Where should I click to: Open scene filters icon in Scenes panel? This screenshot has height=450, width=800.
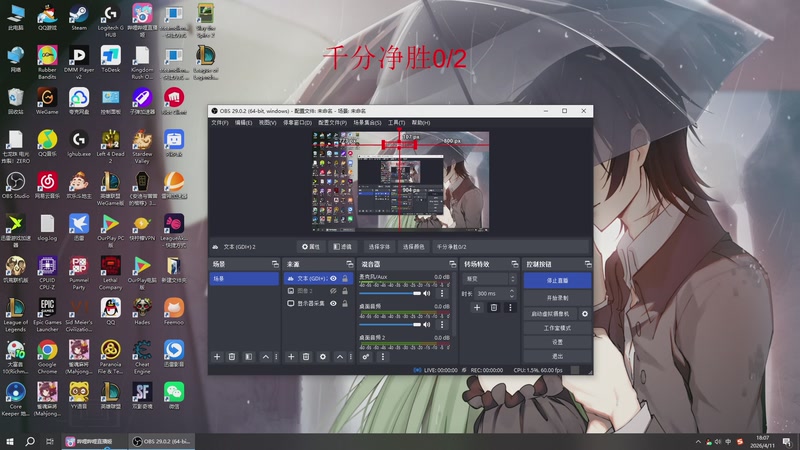tap(248, 357)
